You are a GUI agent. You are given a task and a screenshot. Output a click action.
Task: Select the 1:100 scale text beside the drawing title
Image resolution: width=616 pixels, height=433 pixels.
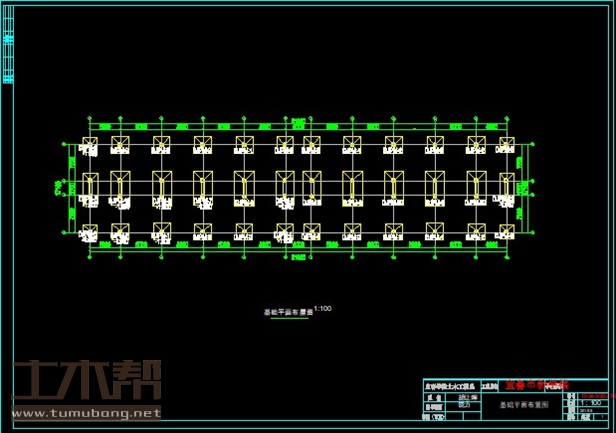tap(322, 308)
